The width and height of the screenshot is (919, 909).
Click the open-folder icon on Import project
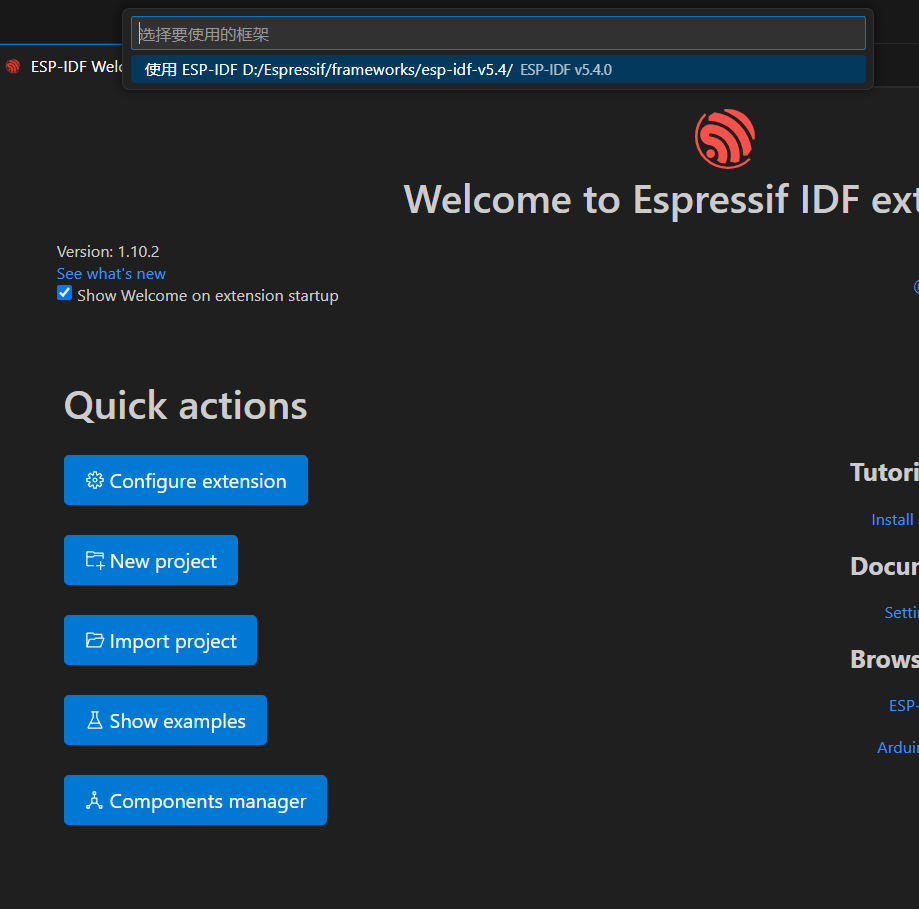click(x=94, y=640)
